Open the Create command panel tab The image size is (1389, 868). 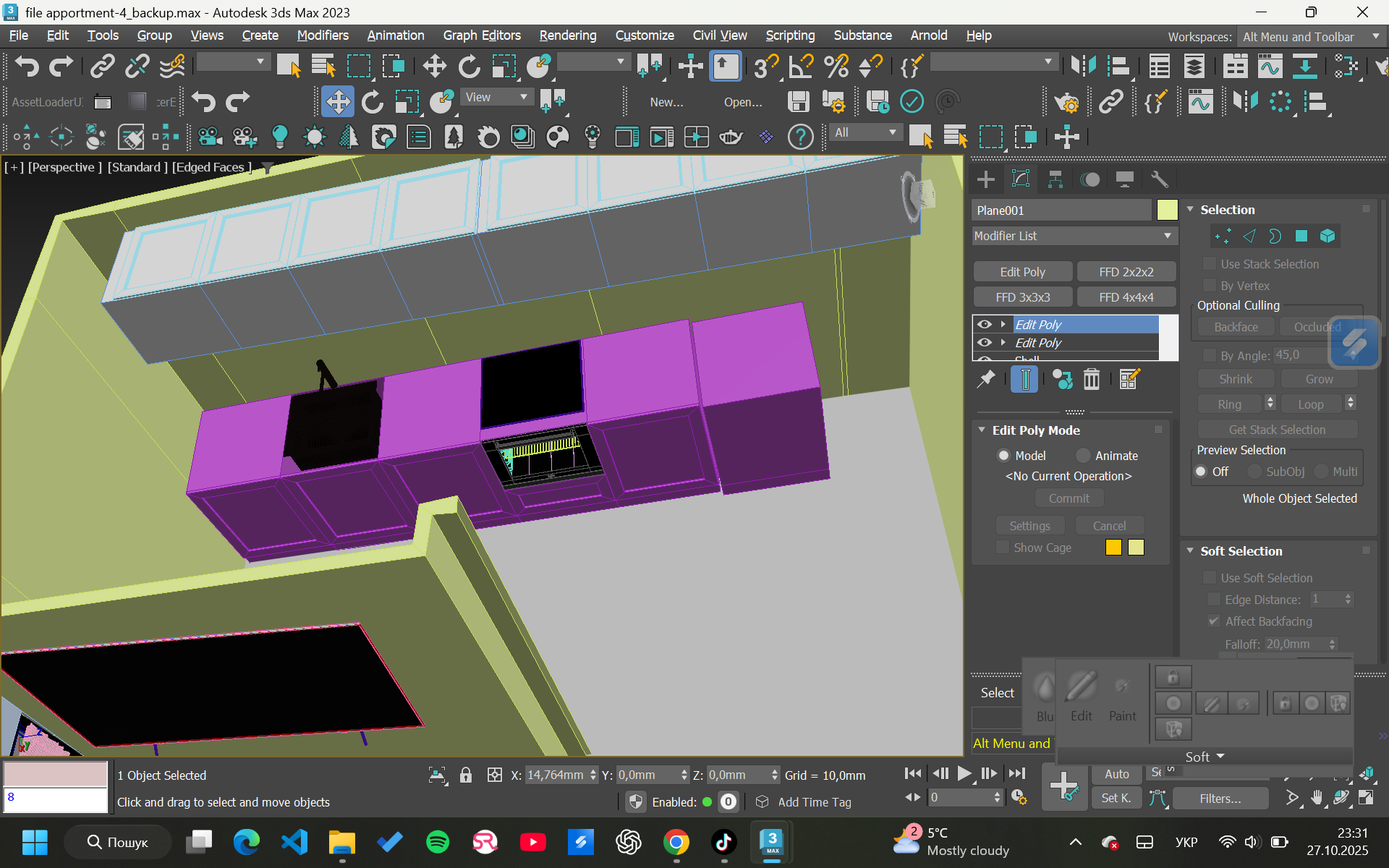tap(985, 179)
